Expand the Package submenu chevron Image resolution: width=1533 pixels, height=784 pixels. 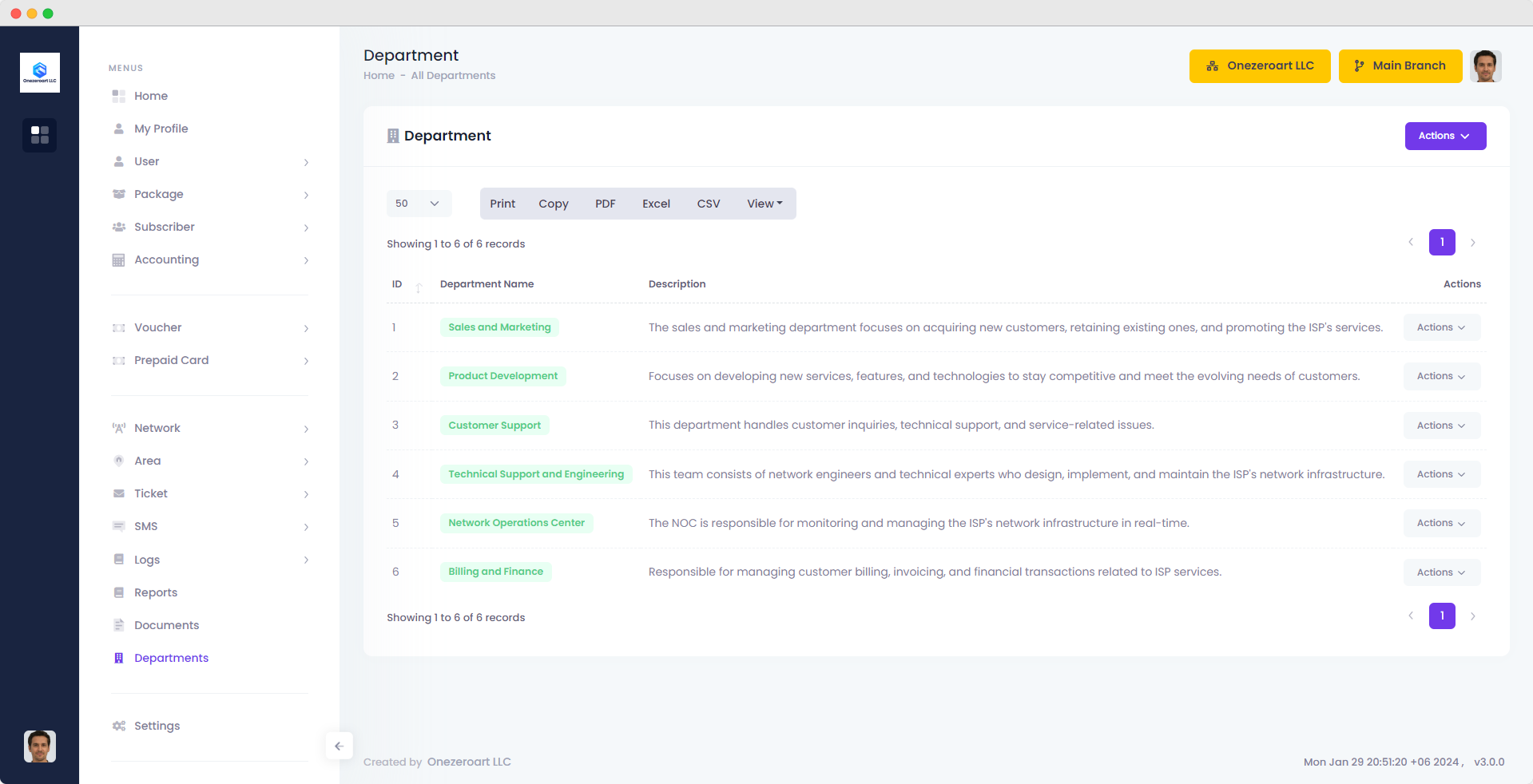pos(306,195)
